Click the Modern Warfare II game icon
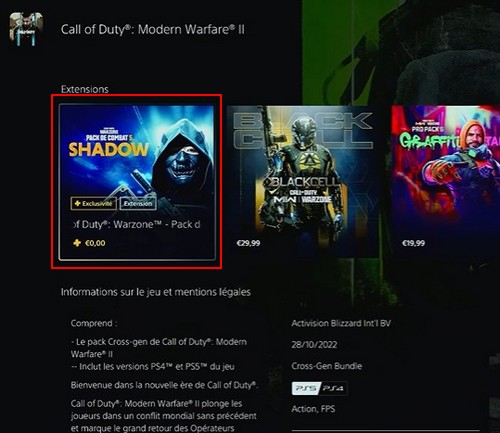Viewport: 500px width, 433px height. point(26,29)
